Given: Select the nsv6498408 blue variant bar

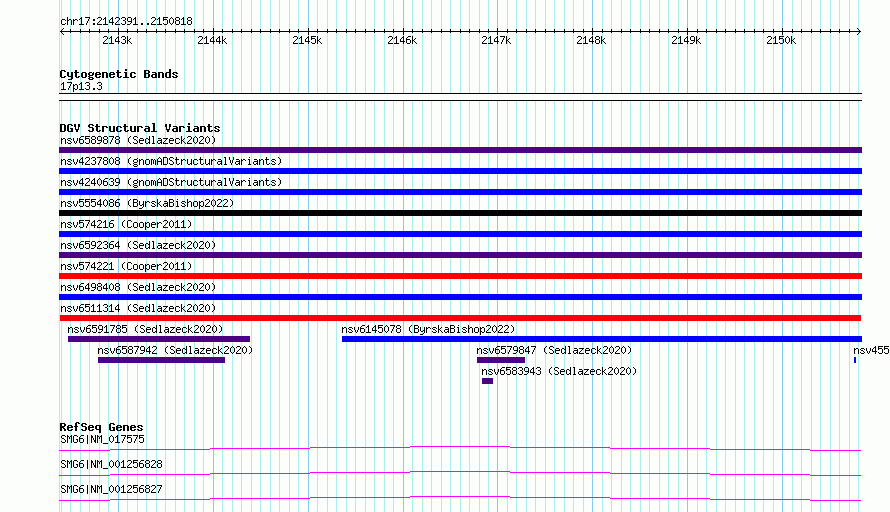Looking at the screenshot, I should click(460, 297).
